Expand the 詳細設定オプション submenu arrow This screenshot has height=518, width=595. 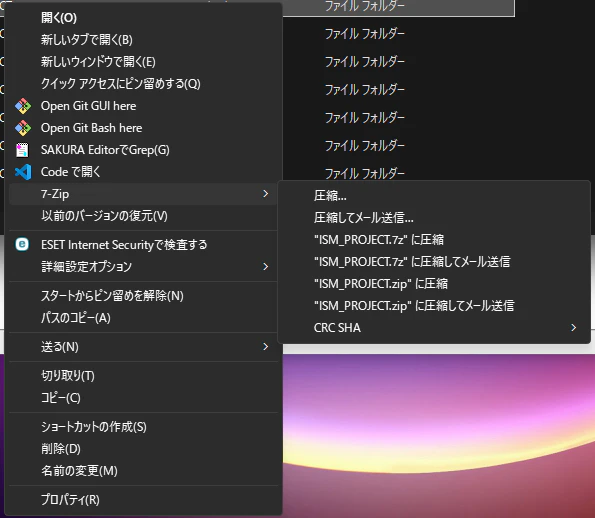pyautogui.click(x=266, y=267)
